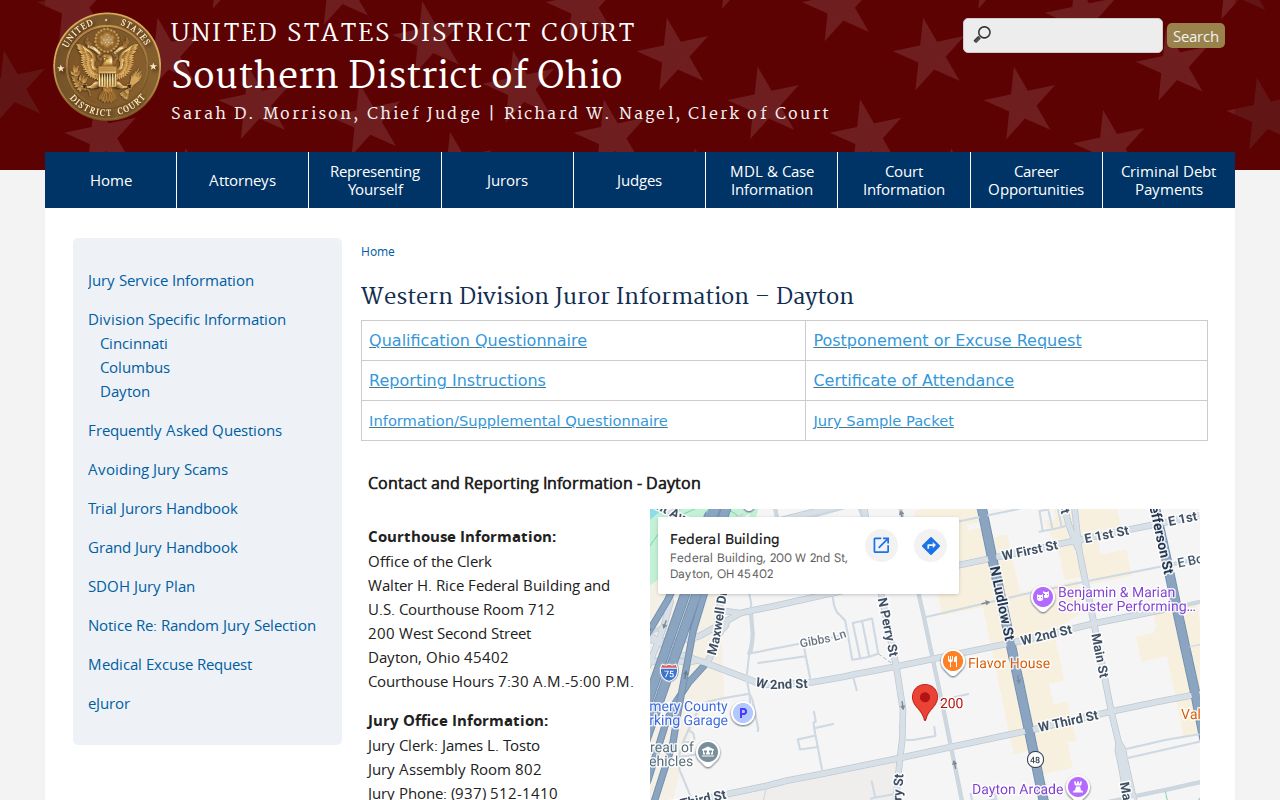Click the Interstate 75 shield on map

coord(668,673)
